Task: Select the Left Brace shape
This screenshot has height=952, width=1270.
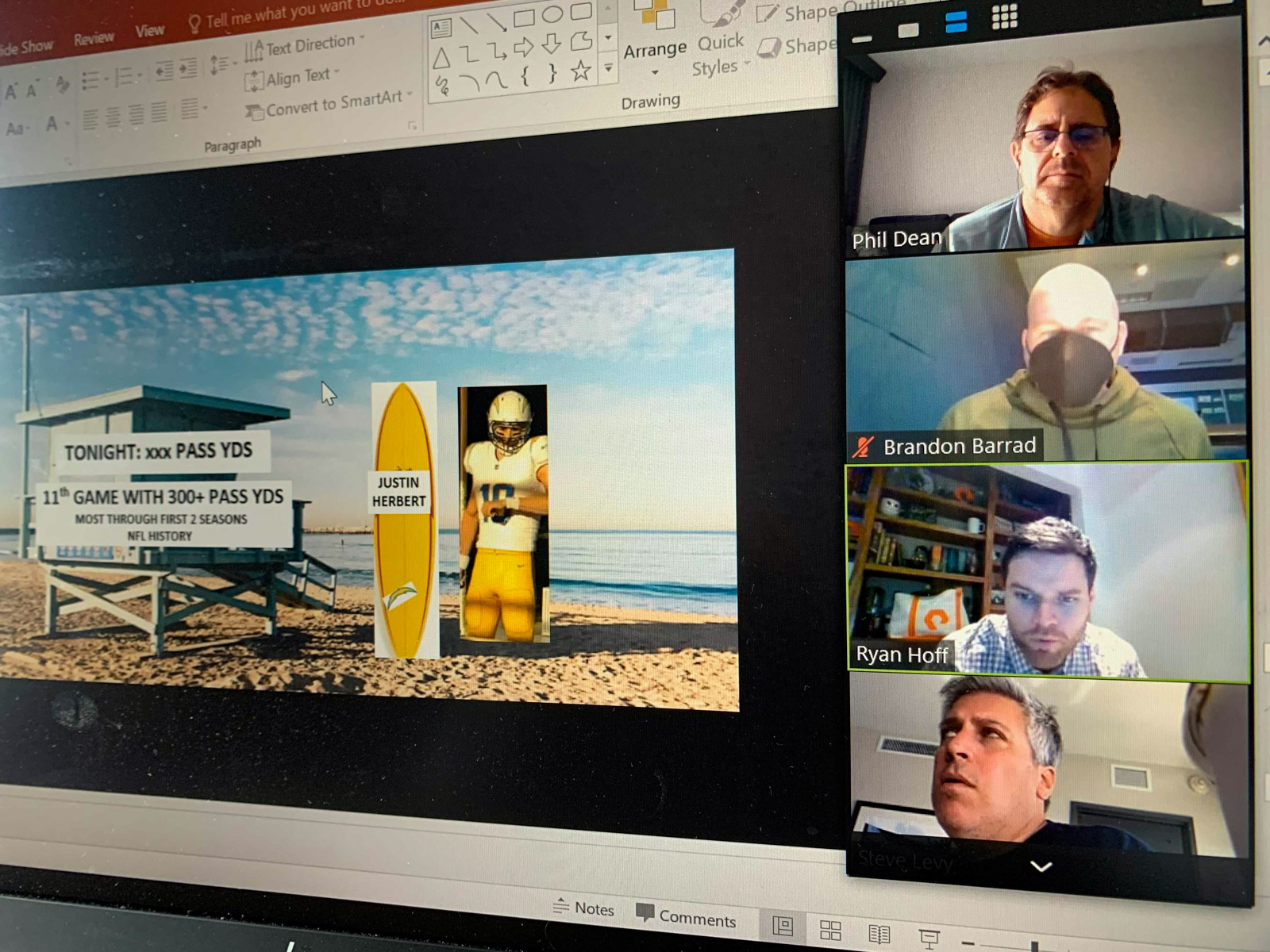Action: click(525, 77)
